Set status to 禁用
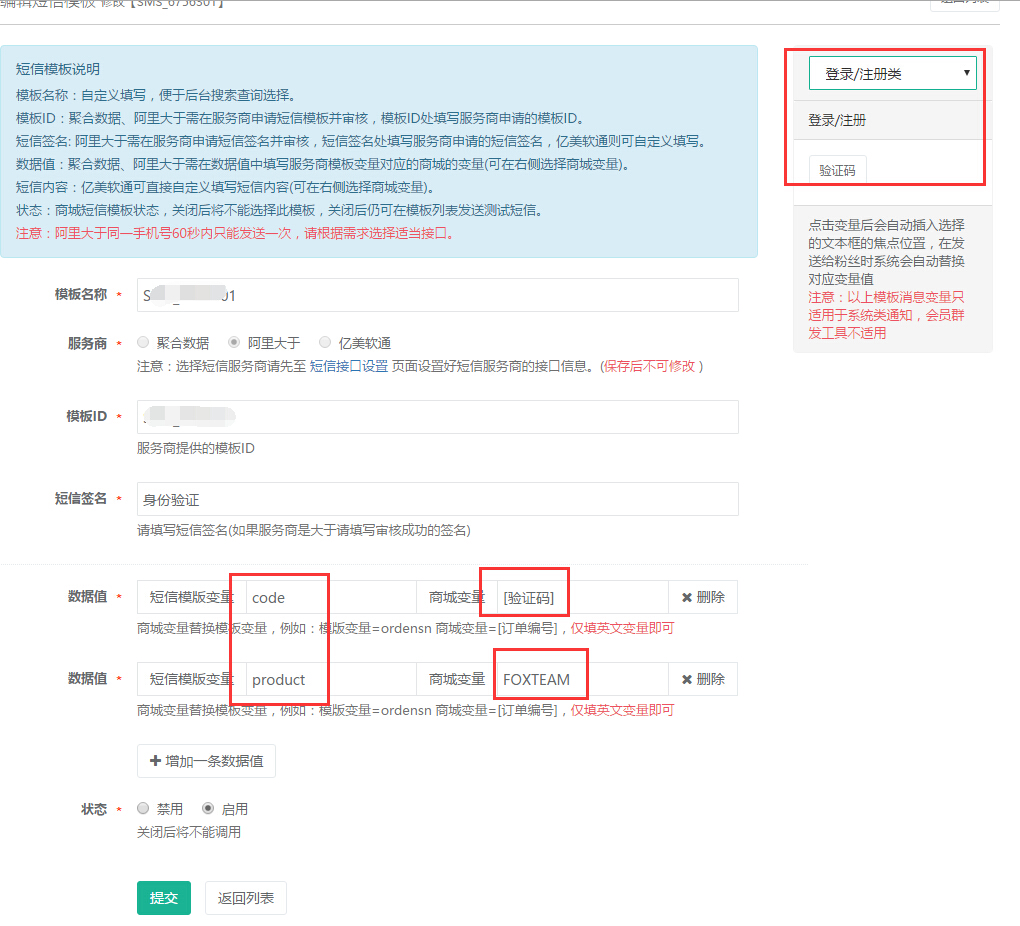 143,808
